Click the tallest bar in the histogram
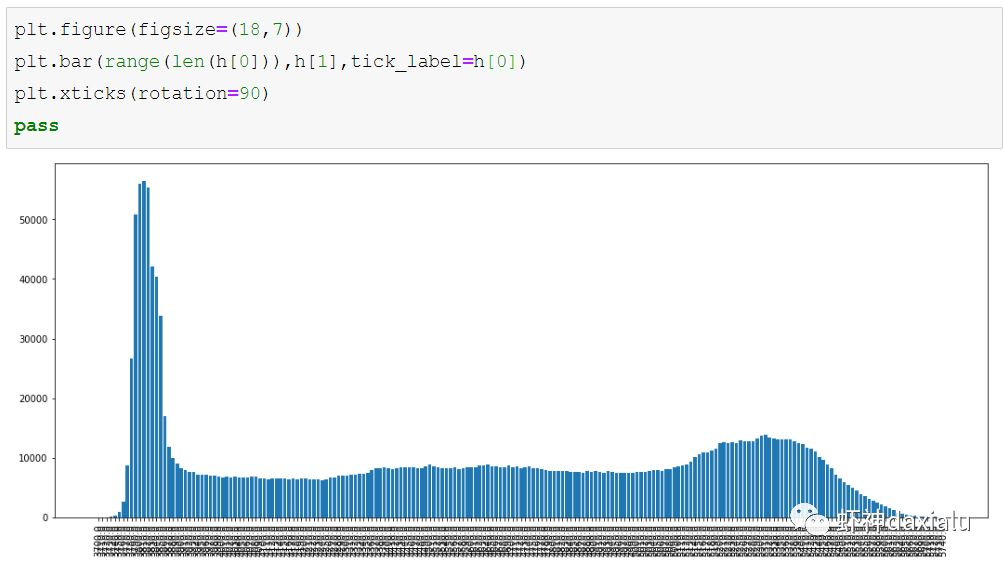Image resolution: width=1004 pixels, height=566 pixels. pos(143,350)
